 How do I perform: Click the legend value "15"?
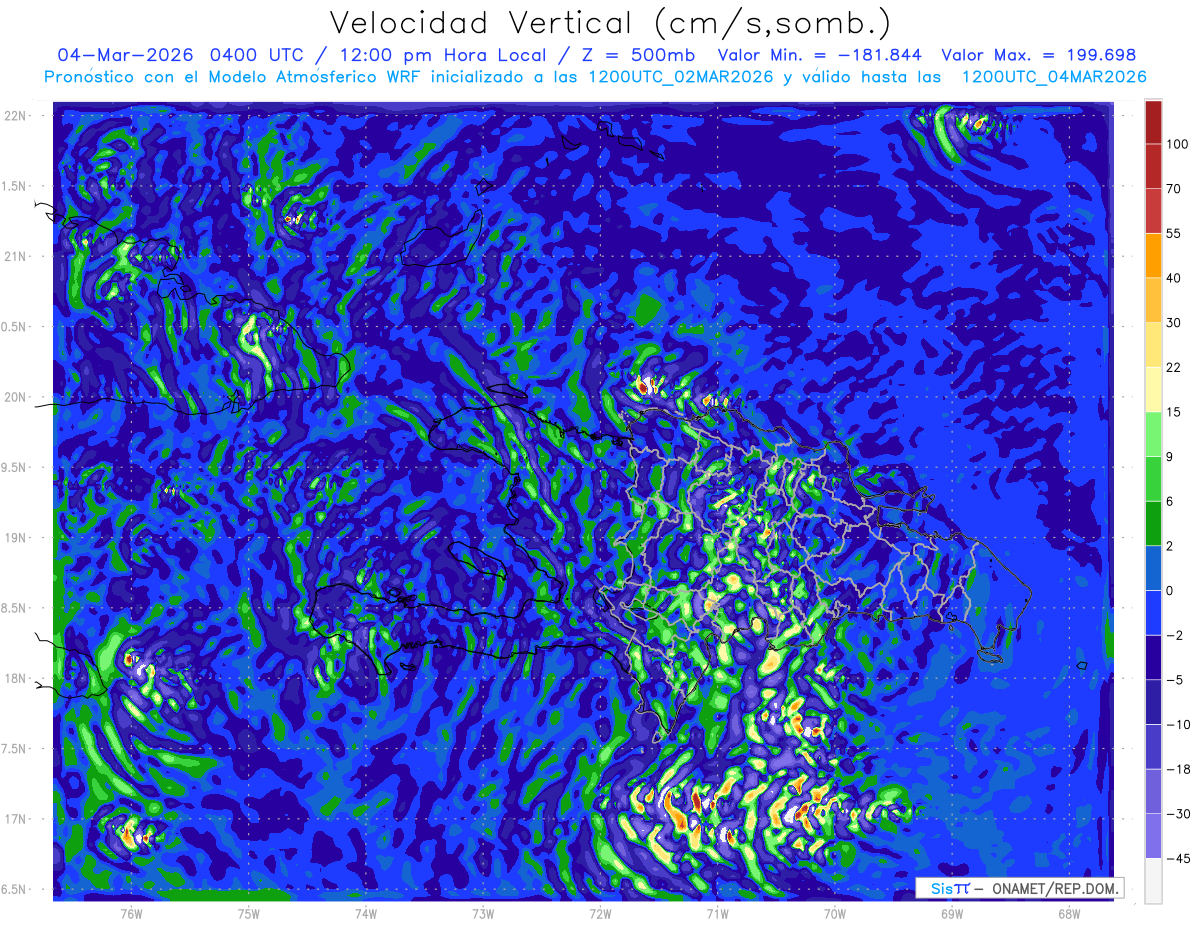[x=1173, y=412]
